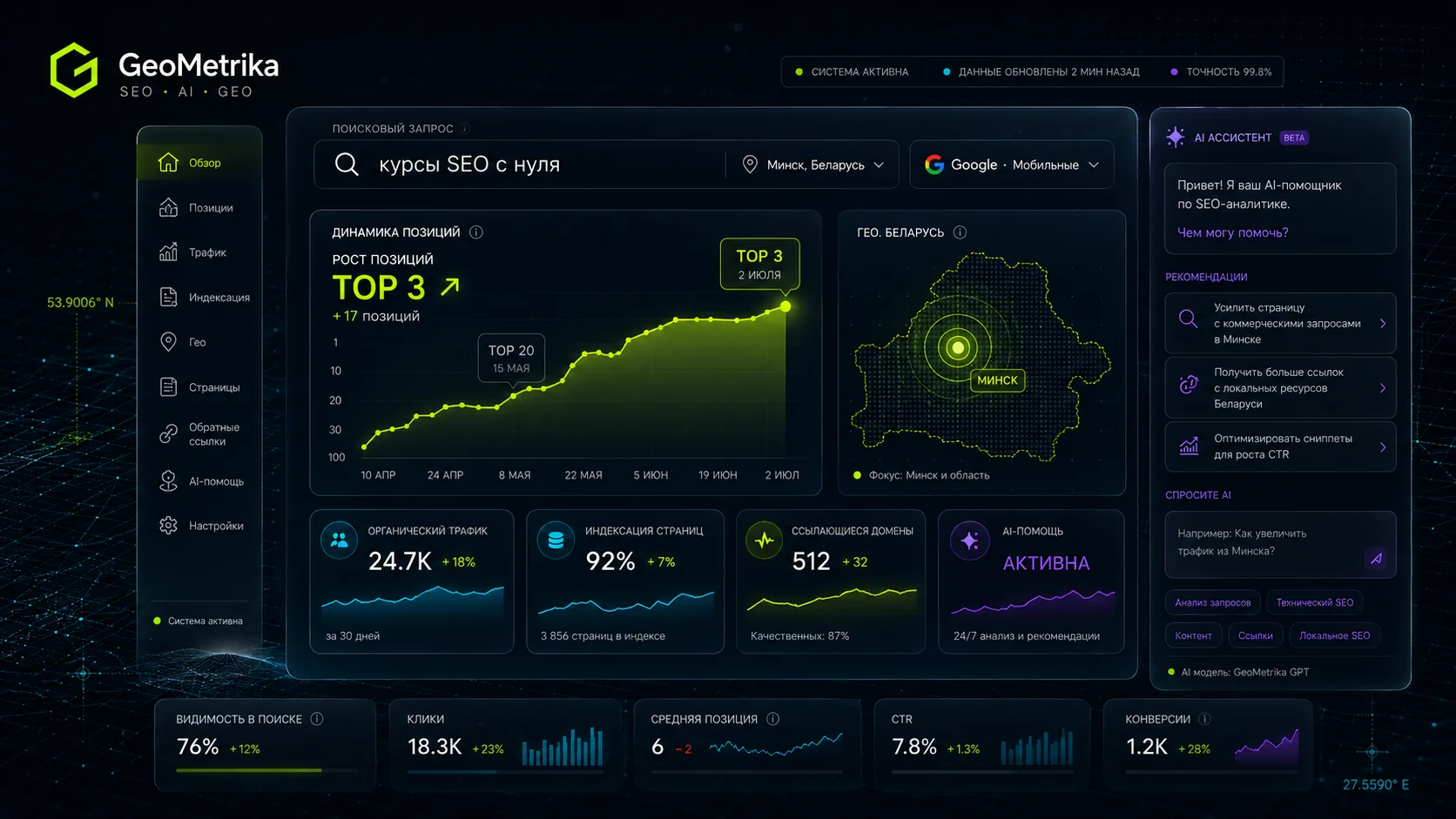Select the Технический SEO chip

(1315, 602)
